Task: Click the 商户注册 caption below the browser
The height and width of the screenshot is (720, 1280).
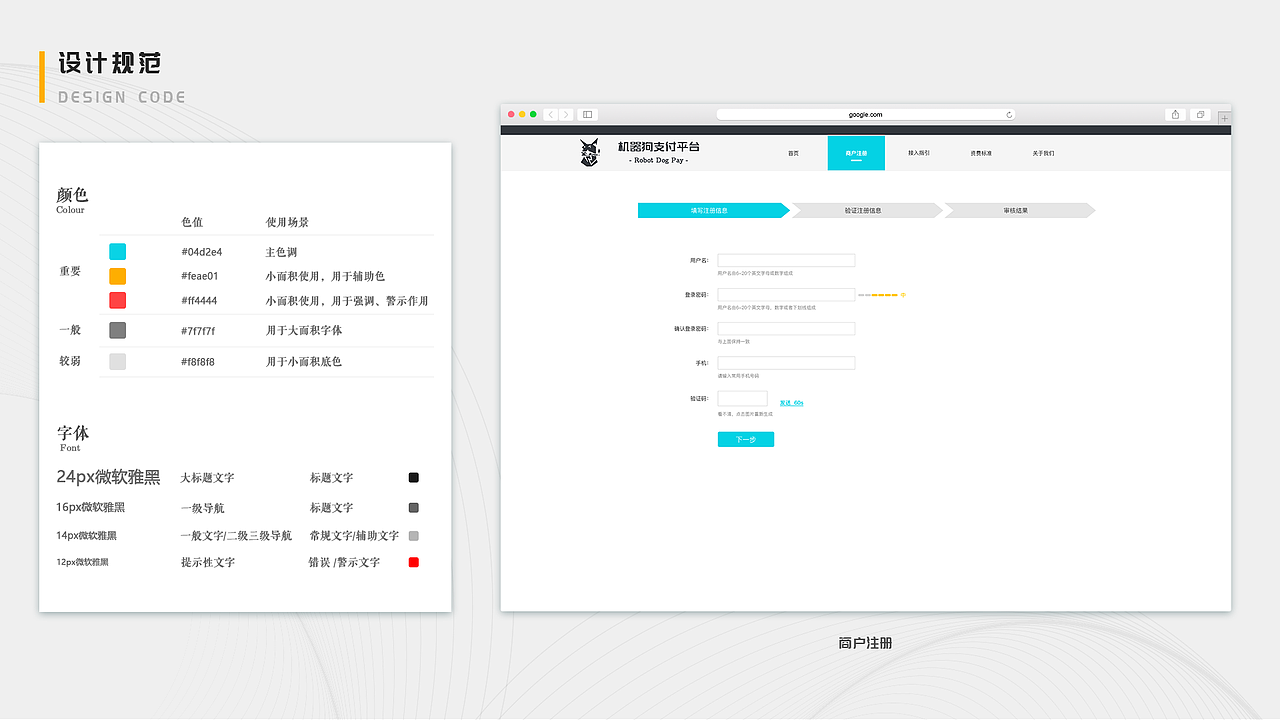Action: (865, 643)
